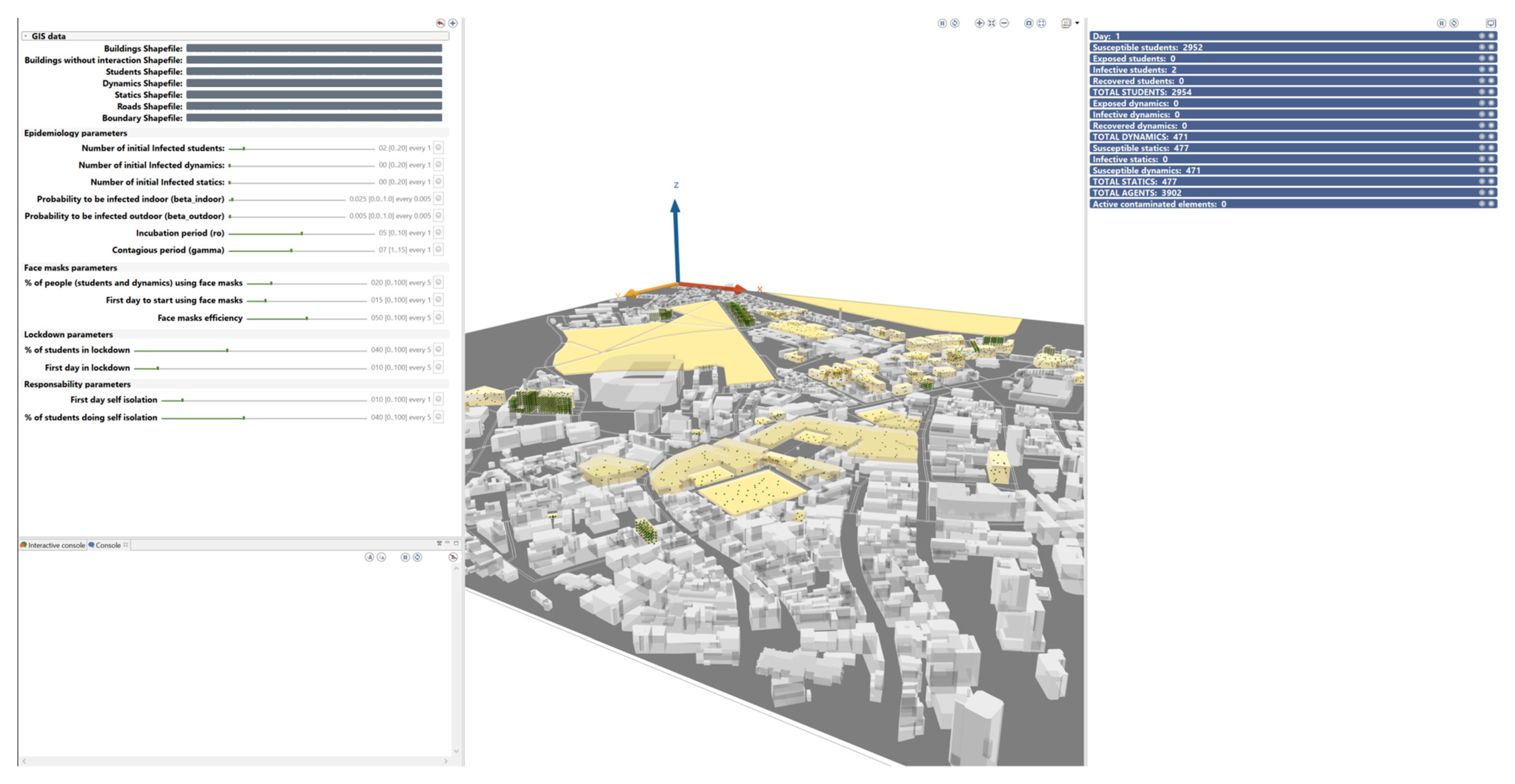Click the Roads Shapefile path field

pos(314,106)
